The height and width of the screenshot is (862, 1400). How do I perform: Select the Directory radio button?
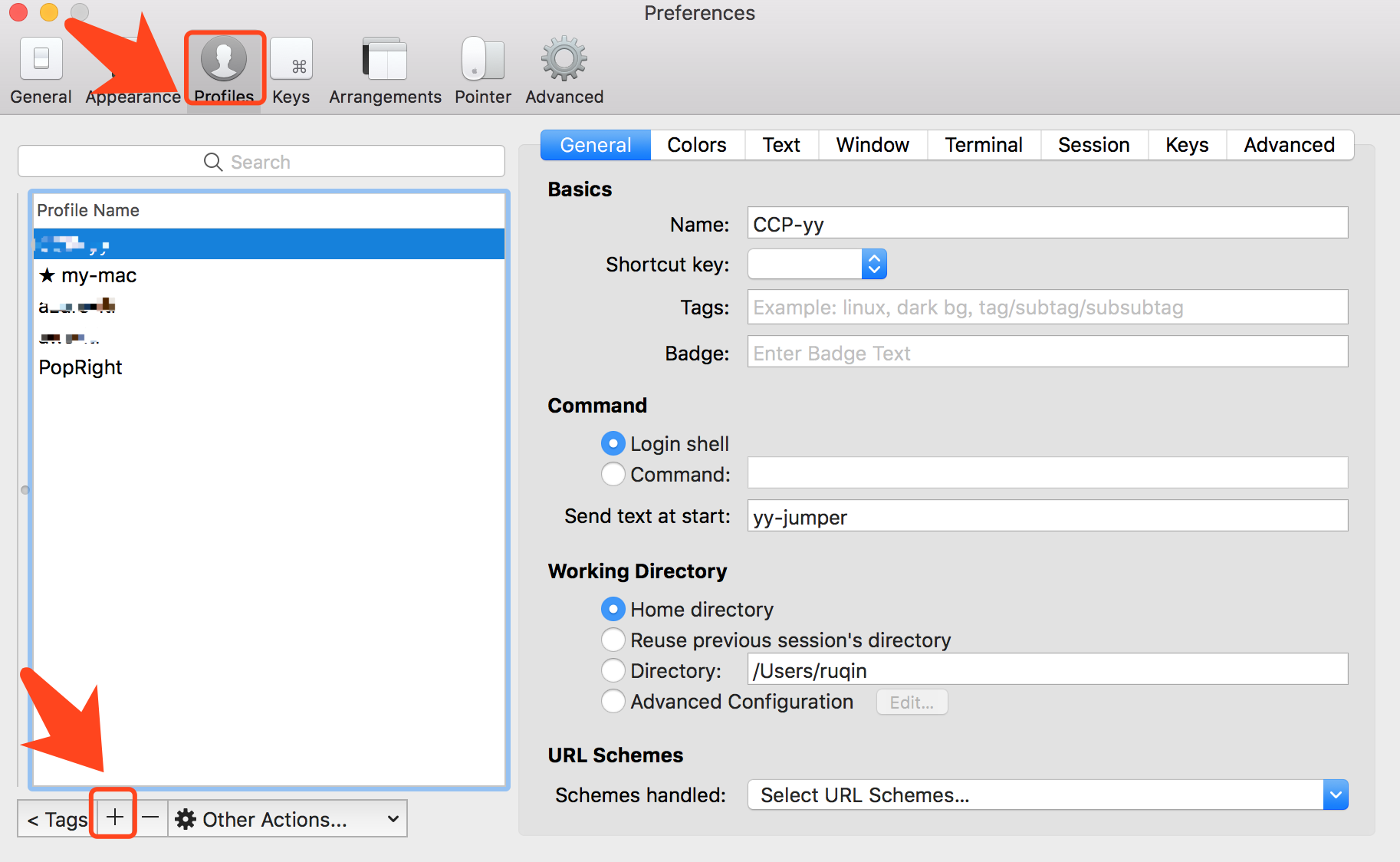point(613,670)
